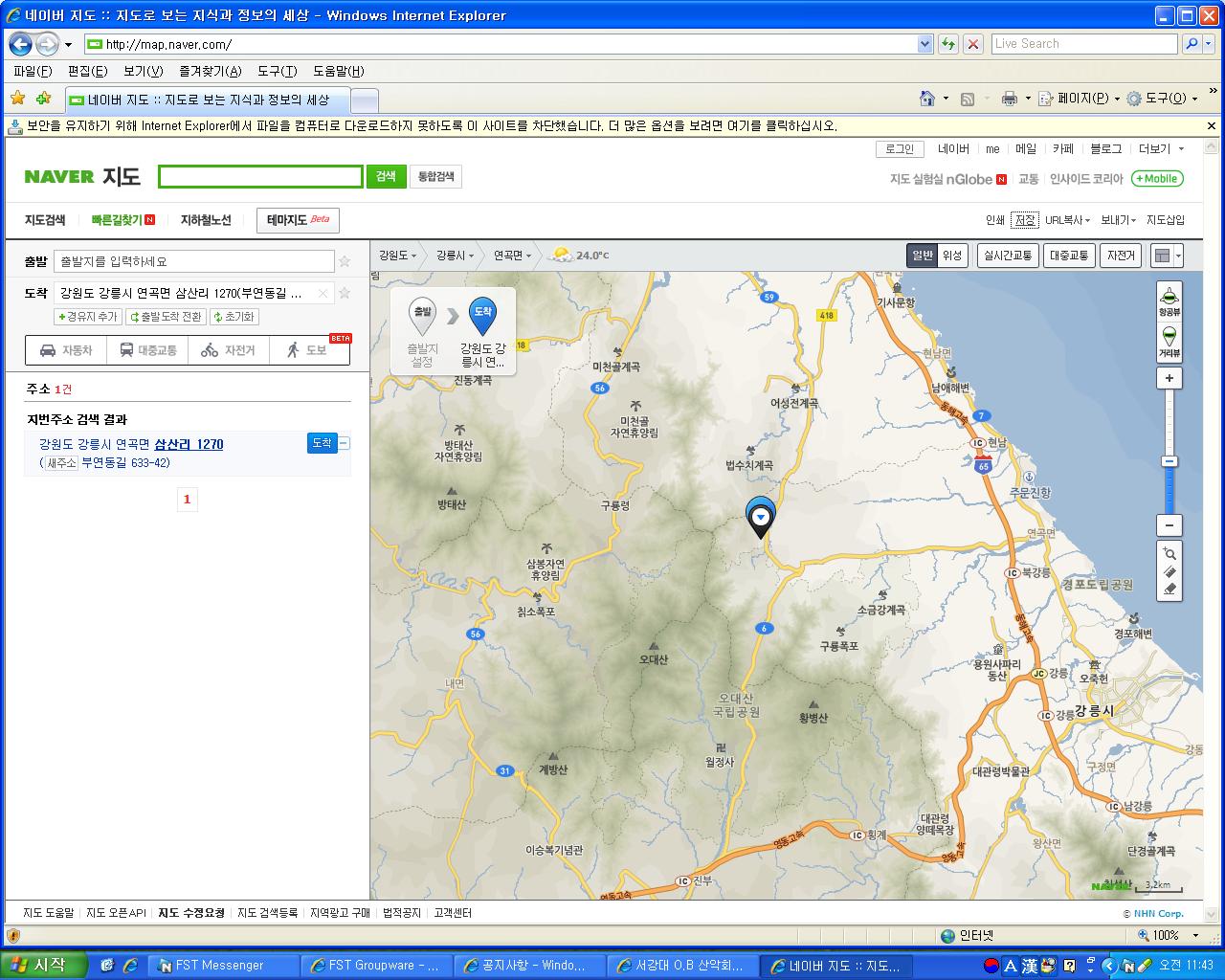
Task: Switch the map to 위성 satellite mode
Action: 952,256
